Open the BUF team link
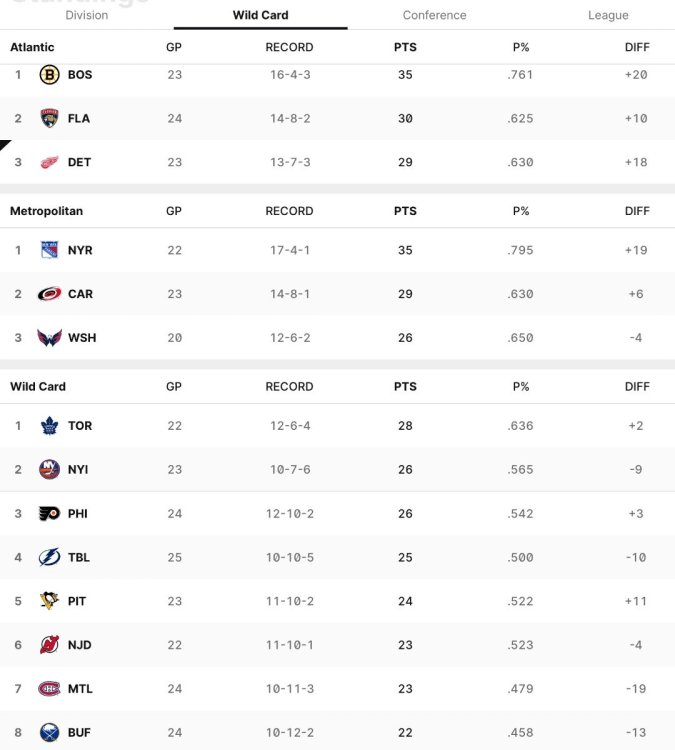The width and height of the screenshot is (675, 750). (x=79, y=733)
